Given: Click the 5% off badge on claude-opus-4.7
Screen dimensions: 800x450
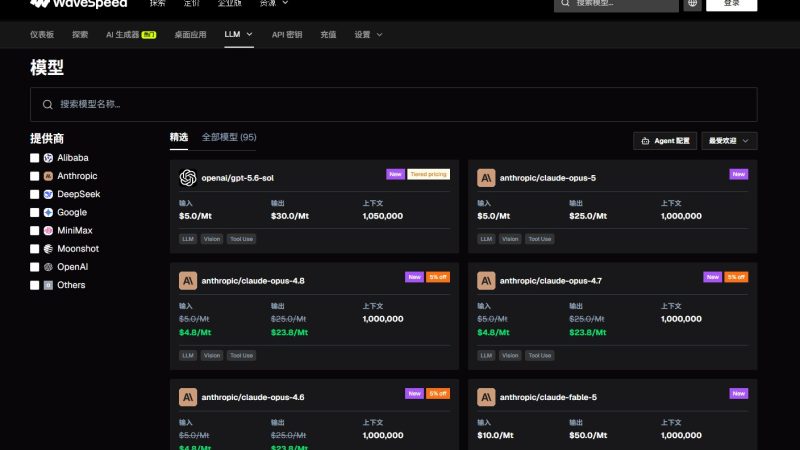Looking at the screenshot, I should (x=736, y=277).
